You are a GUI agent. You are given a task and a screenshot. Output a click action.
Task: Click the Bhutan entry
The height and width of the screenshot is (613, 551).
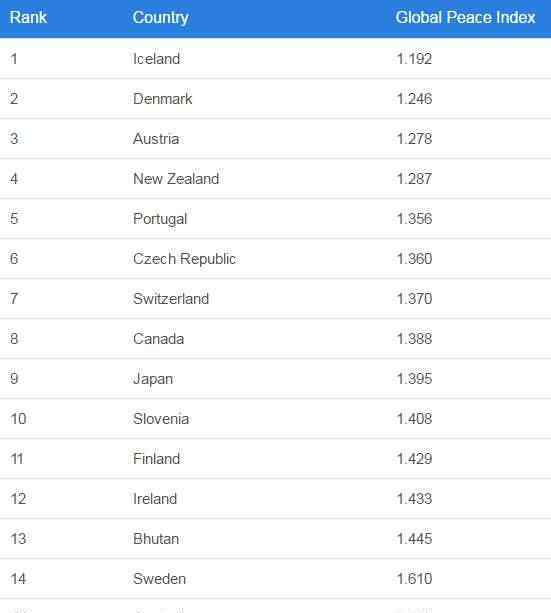(x=156, y=539)
